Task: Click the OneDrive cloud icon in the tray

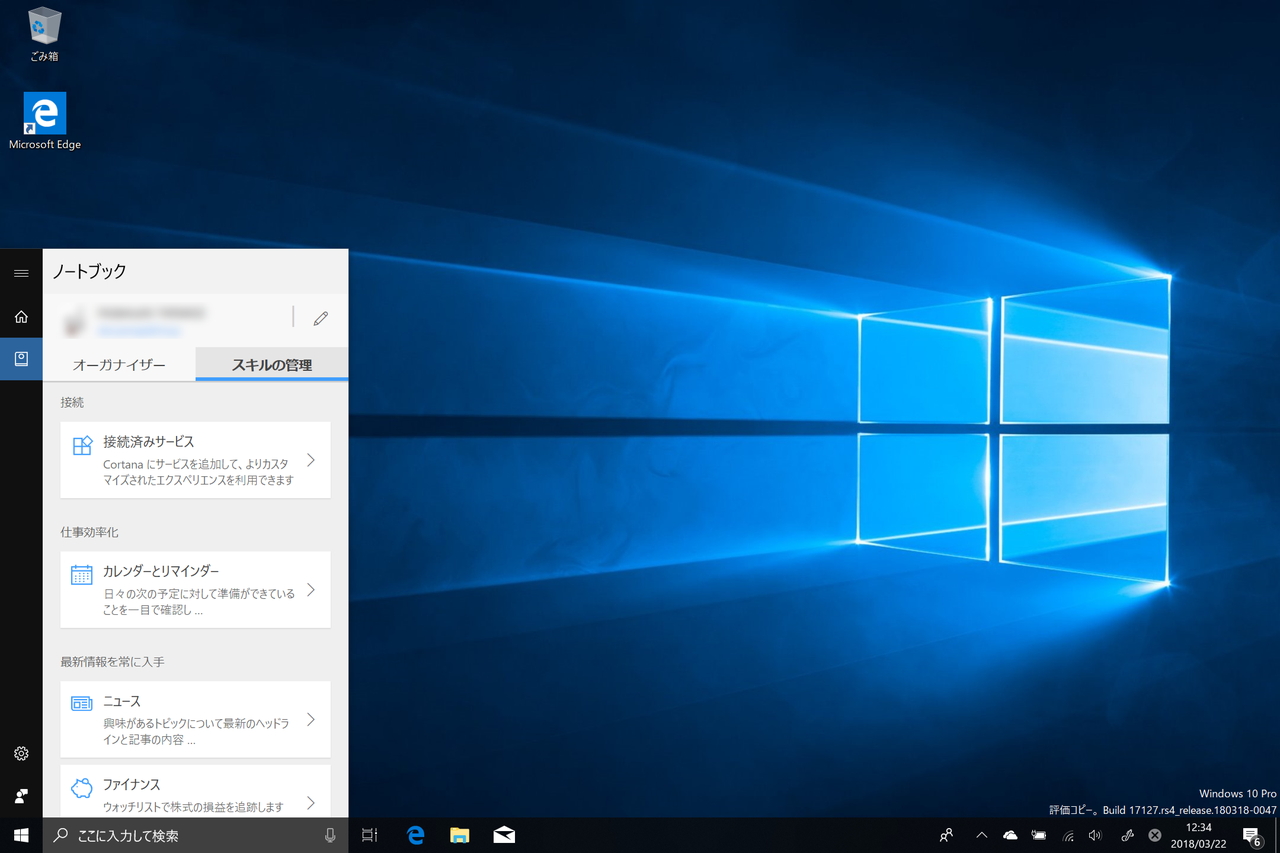Action: click(x=1010, y=834)
